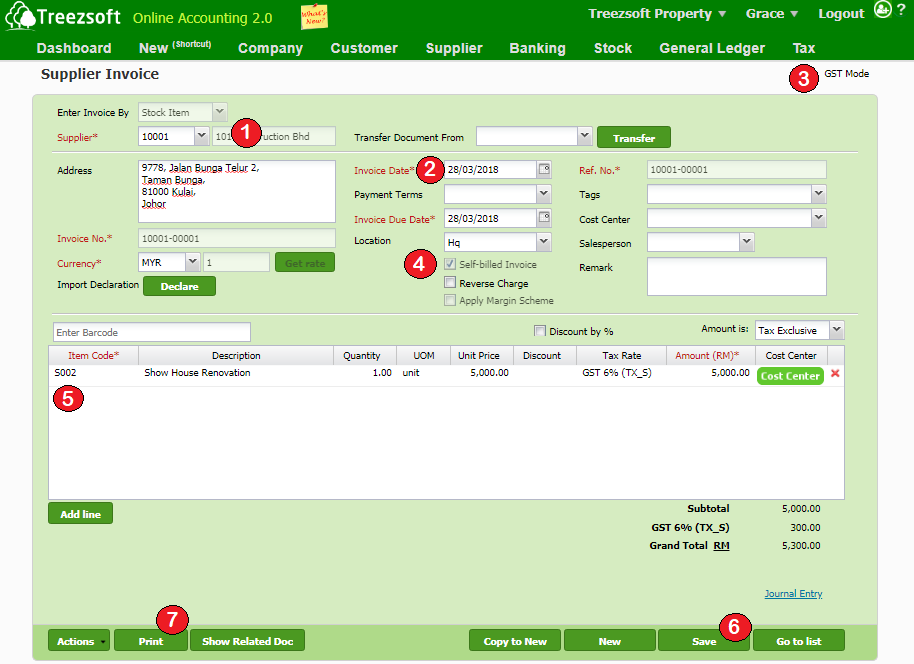The width and height of the screenshot is (914, 664).
Task: Click the question mark help icon
Action: pos(901,10)
